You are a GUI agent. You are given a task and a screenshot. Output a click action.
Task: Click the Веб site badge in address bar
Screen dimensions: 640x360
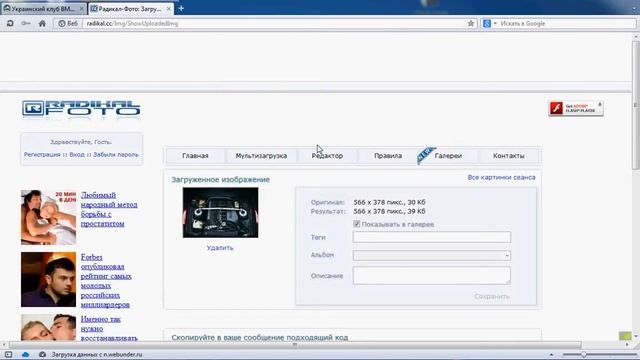click(68, 24)
